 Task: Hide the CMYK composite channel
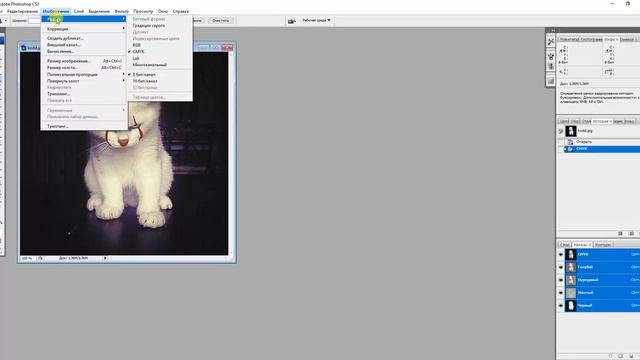(x=561, y=254)
